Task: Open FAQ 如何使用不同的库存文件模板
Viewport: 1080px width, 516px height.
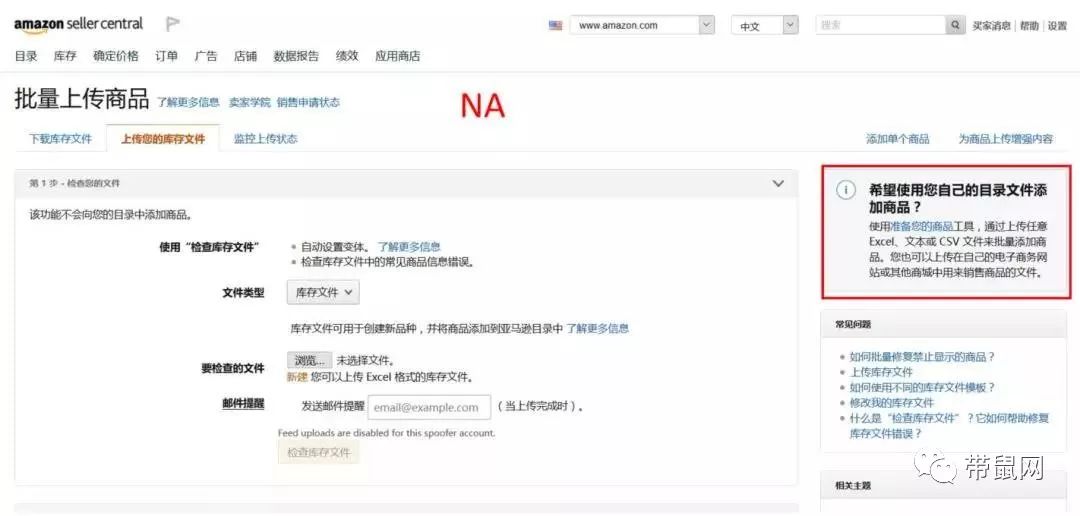Action: pyautogui.click(x=922, y=387)
